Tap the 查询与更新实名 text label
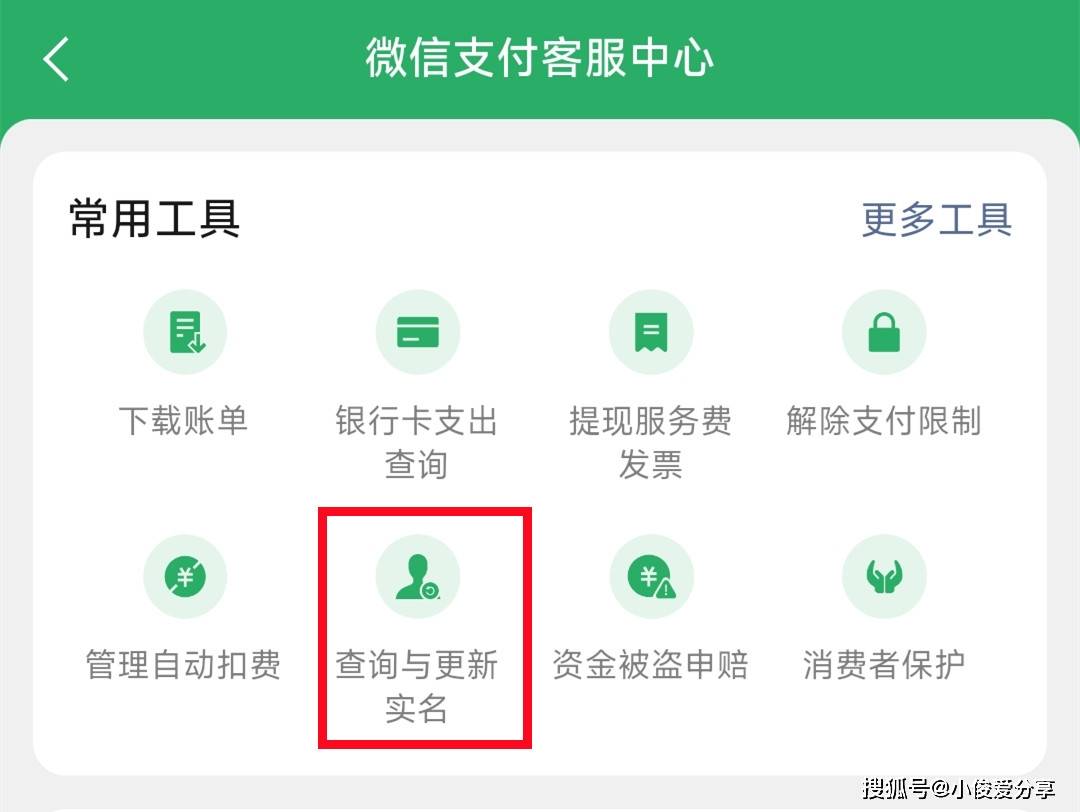The height and width of the screenshot is (812, 1080). [417, 687]
